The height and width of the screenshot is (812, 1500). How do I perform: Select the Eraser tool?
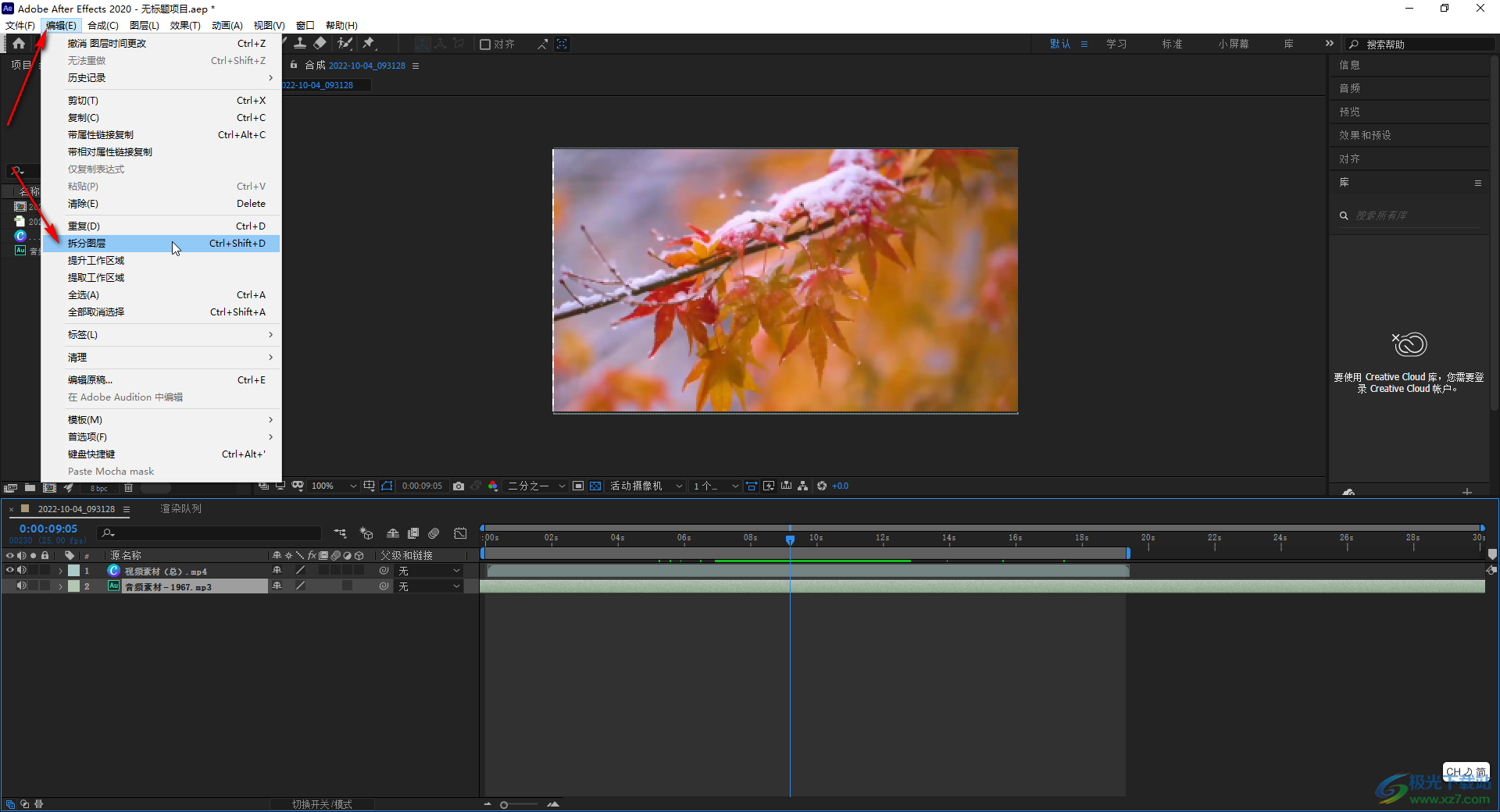click(320, 44)
